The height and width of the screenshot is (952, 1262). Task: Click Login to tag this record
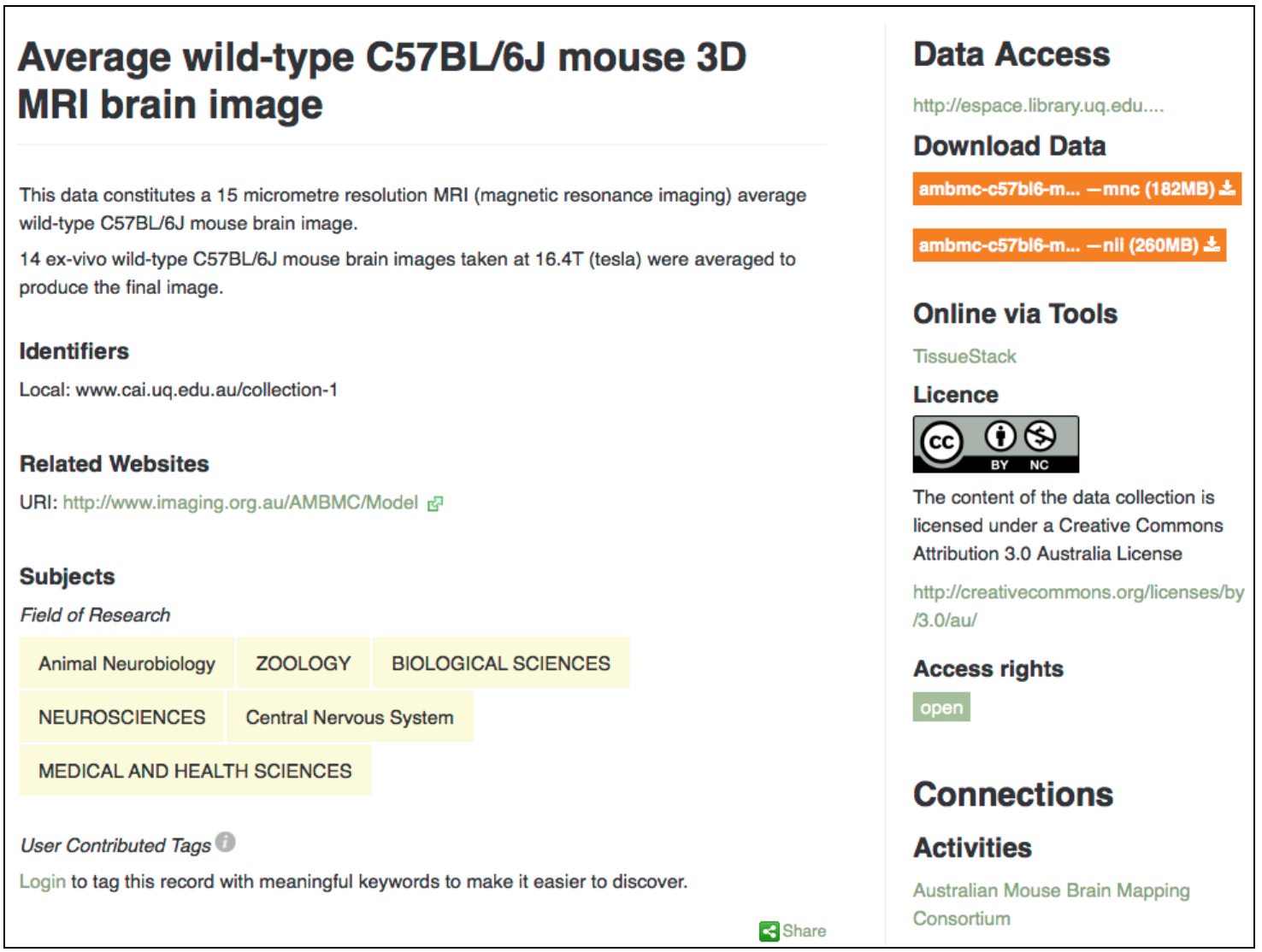click(42, 881)
